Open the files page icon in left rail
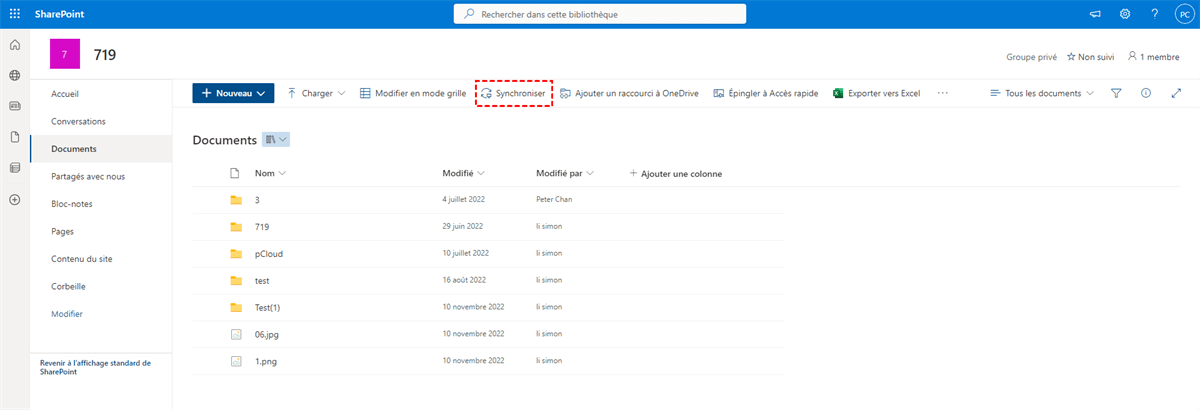Viewport: 1200px width, 410px height. [x=14, y=137]
